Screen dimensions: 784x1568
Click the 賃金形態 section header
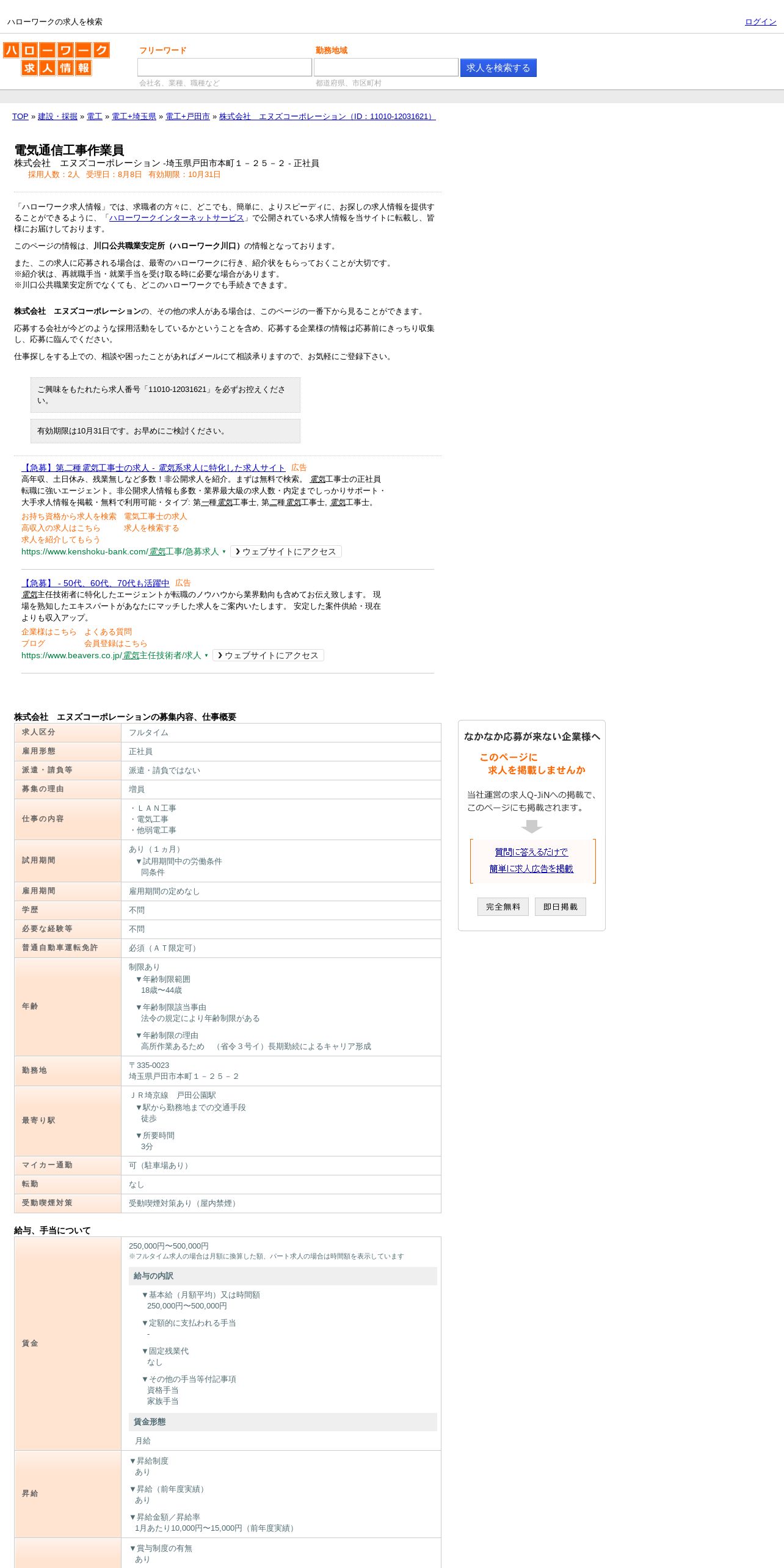pyautogui.click(x=283, y=1422)
